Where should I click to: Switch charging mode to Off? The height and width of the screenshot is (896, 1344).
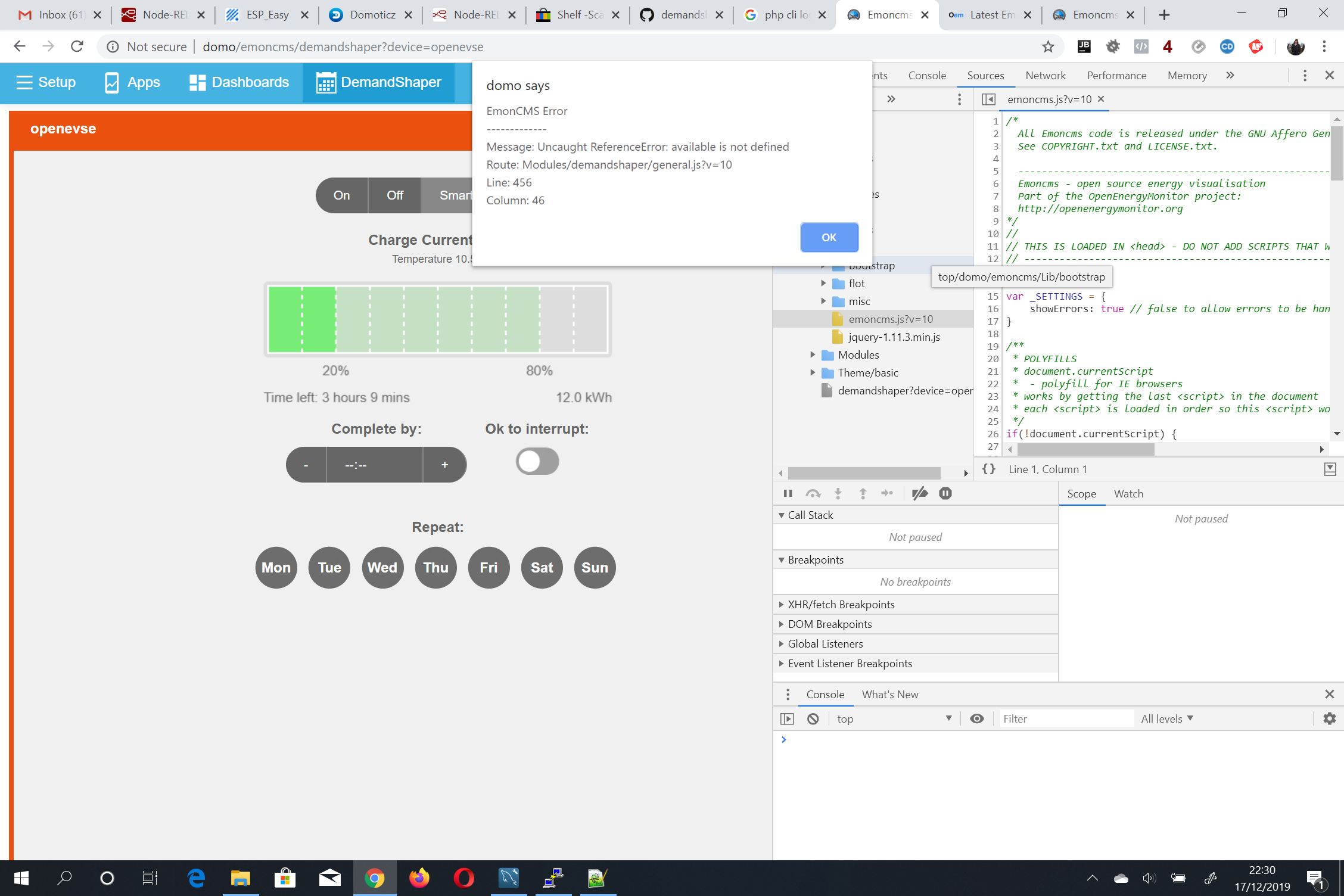pos(394,195)
